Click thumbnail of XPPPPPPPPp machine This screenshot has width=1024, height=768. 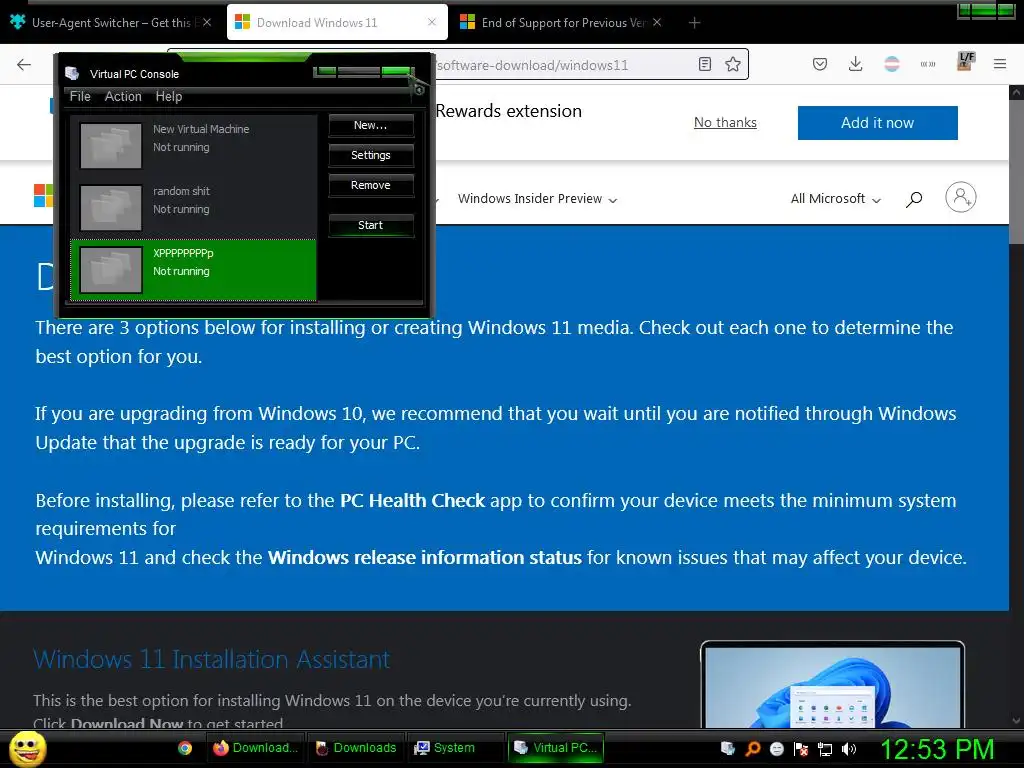[x=110, y=270]
